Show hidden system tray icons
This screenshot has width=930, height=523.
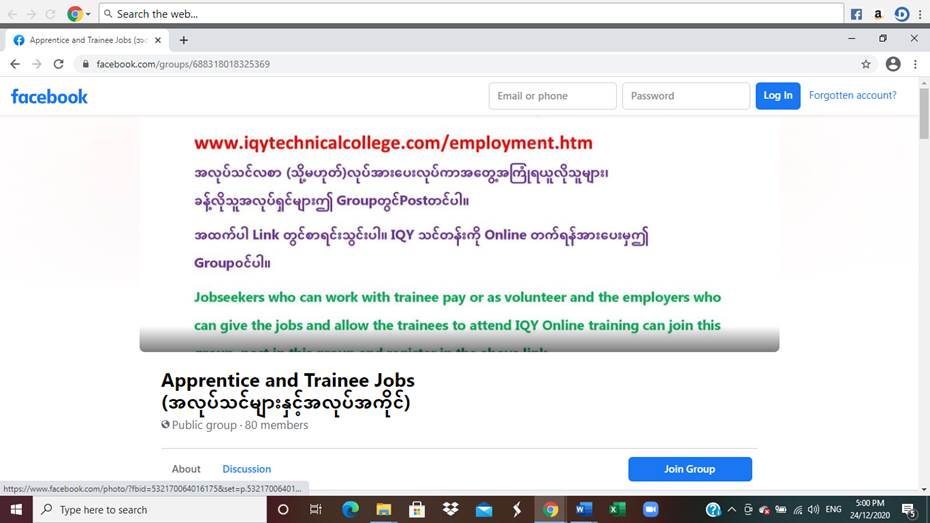click(732, 509)
